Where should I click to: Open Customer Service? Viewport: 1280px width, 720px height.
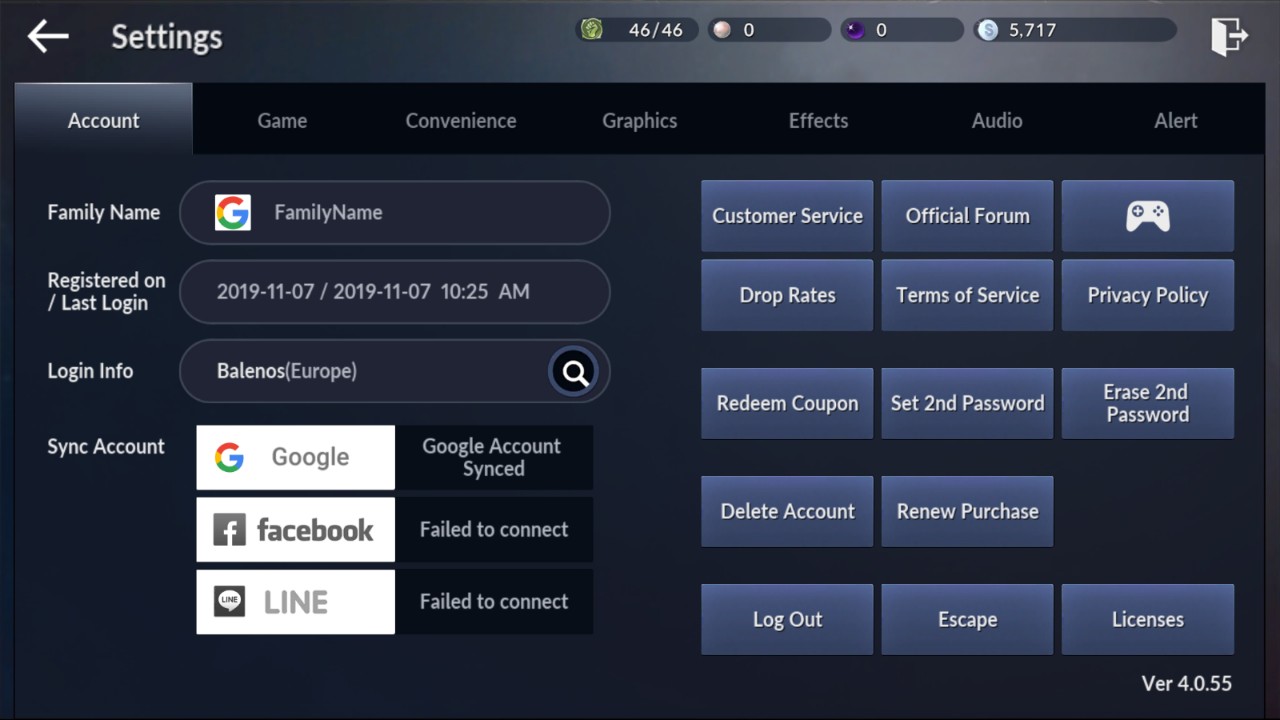(x=787, y=216)
